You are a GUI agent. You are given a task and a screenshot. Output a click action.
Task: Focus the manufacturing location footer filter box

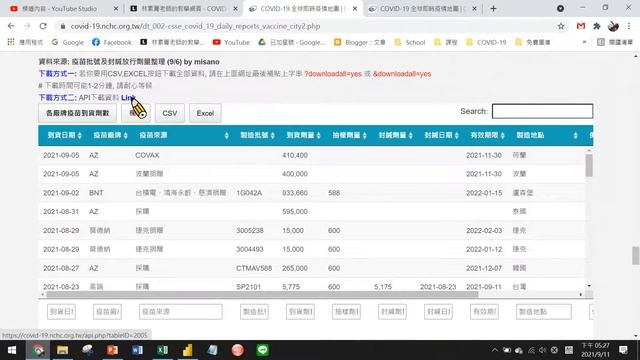pos(544,312)
